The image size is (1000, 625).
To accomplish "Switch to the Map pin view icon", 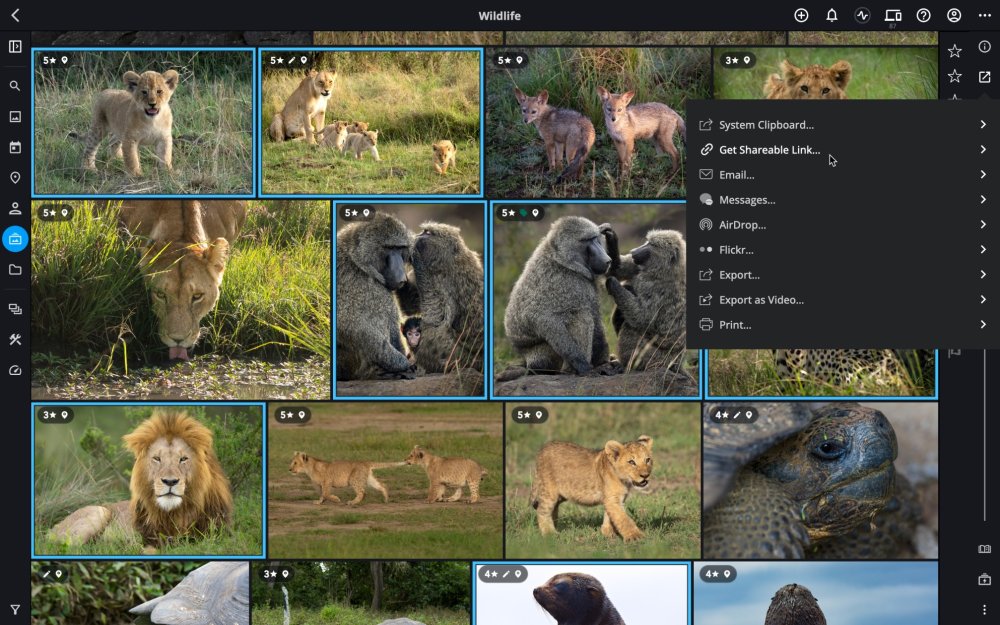I will pos(15,178).
